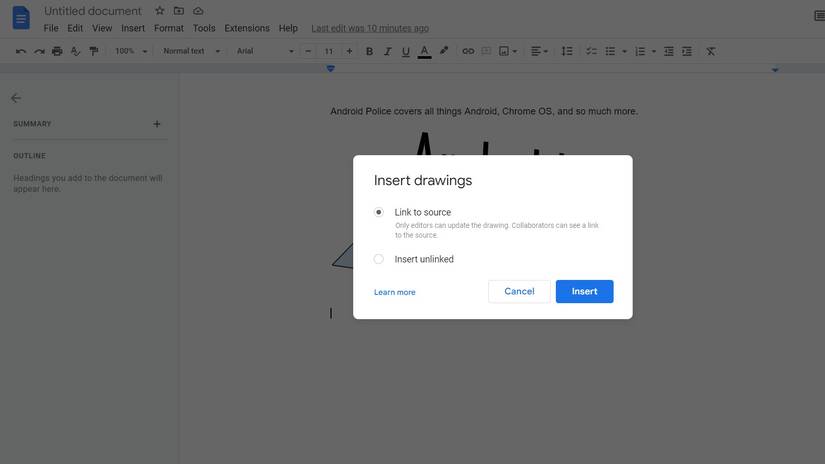This screenshot has height=464, width=825.
Task: Open the Arial font dropdown
Action: tap(265, 51)
